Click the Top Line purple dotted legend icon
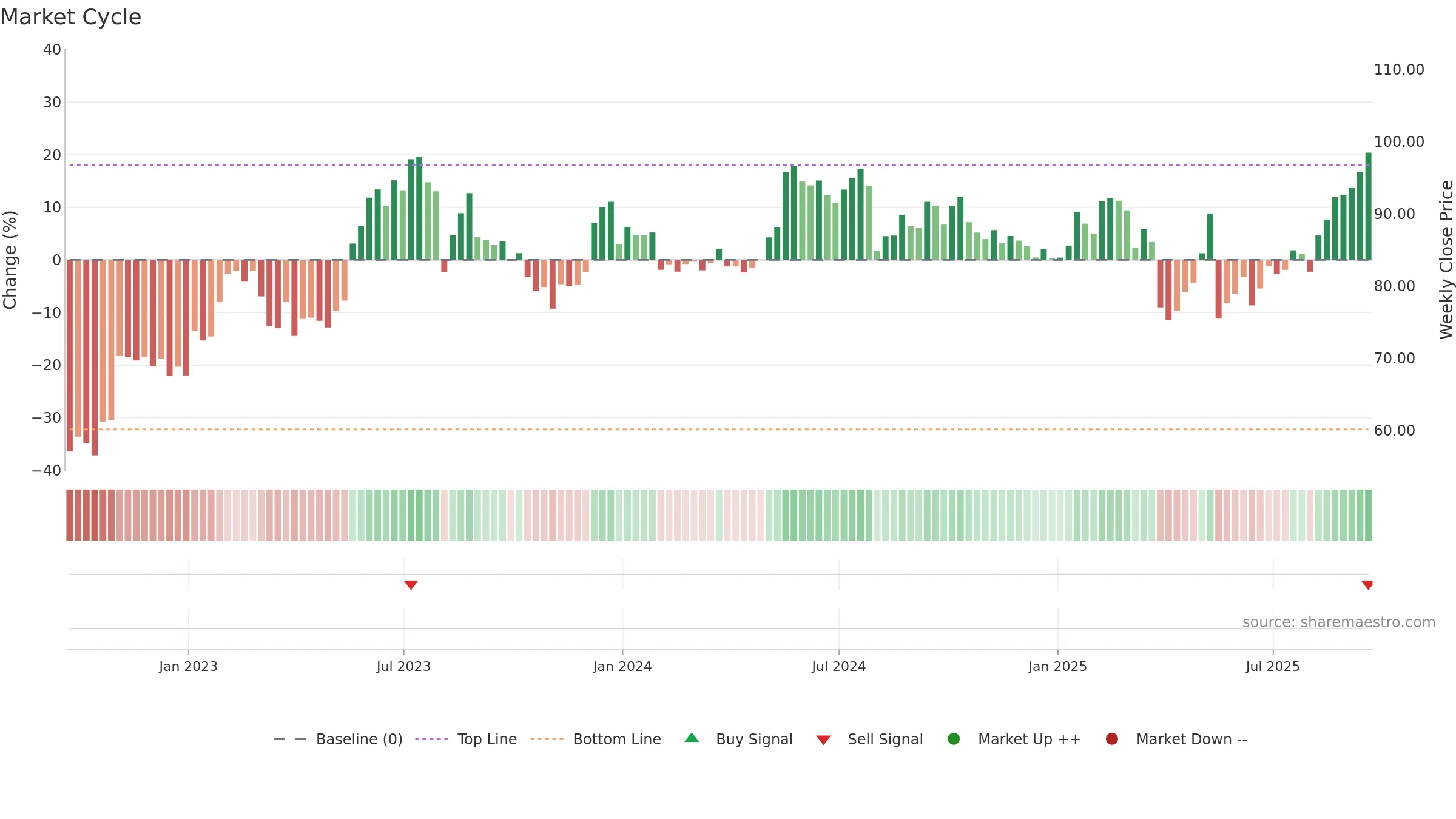The image size is (1456, 819). pos(431,739)
